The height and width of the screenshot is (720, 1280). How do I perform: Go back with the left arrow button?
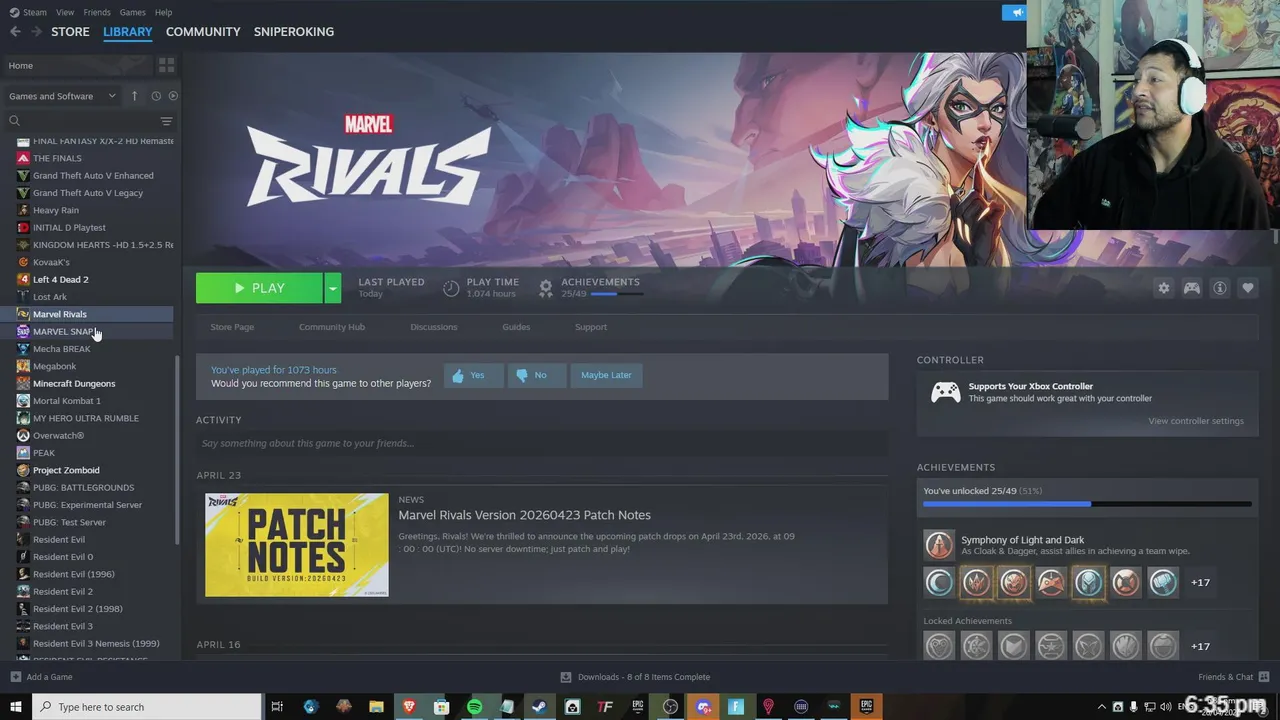(x=15, y=32)
